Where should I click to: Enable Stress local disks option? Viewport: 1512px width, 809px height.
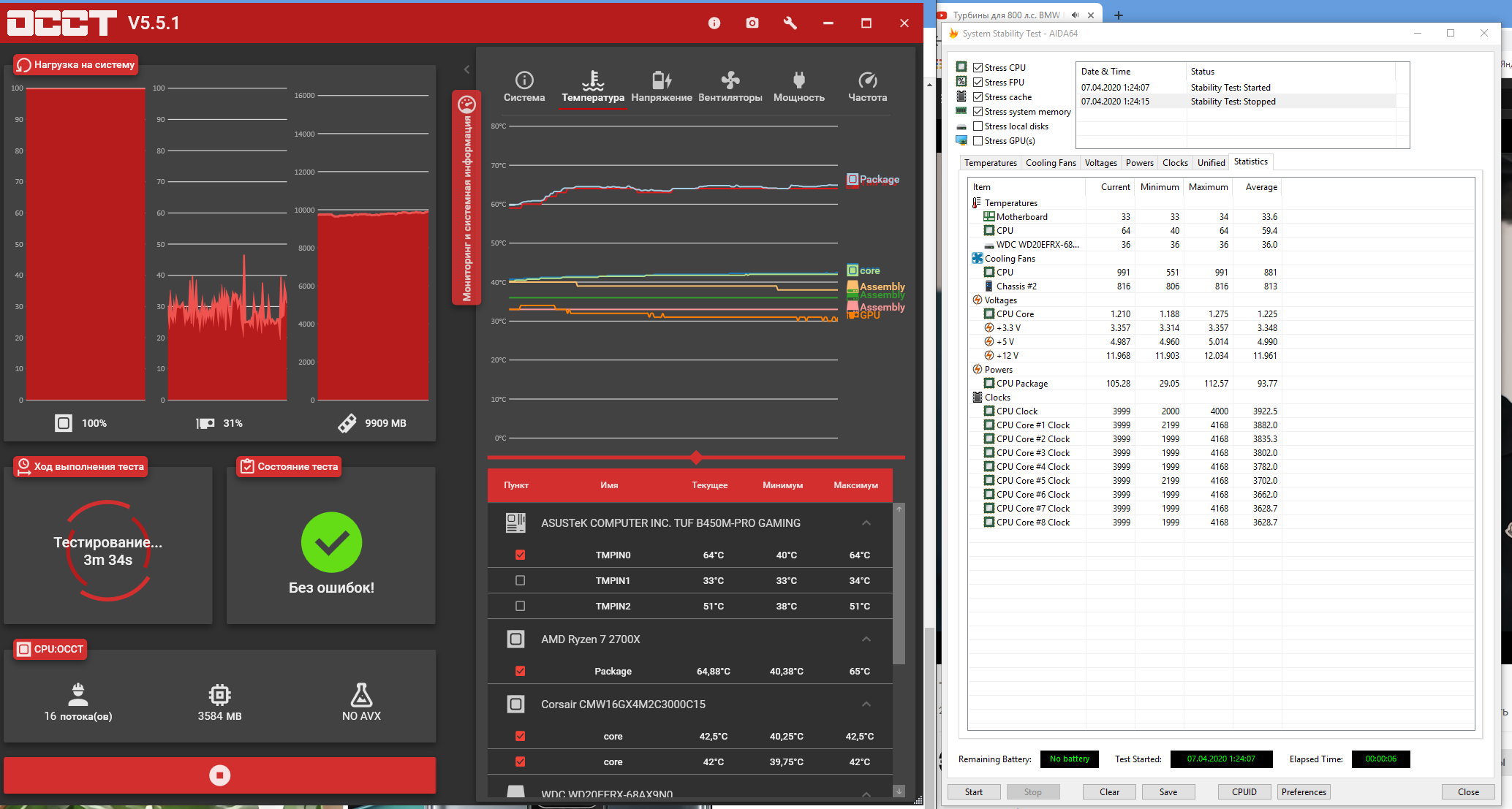[978, 126]
